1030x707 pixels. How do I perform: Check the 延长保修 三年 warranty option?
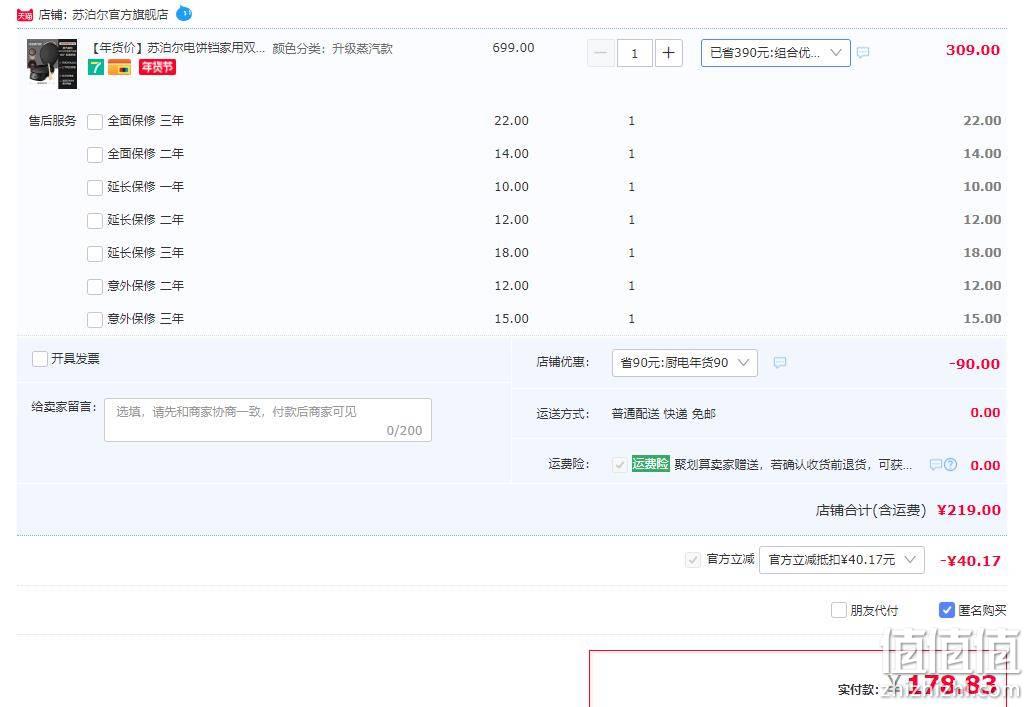[95, 254]
